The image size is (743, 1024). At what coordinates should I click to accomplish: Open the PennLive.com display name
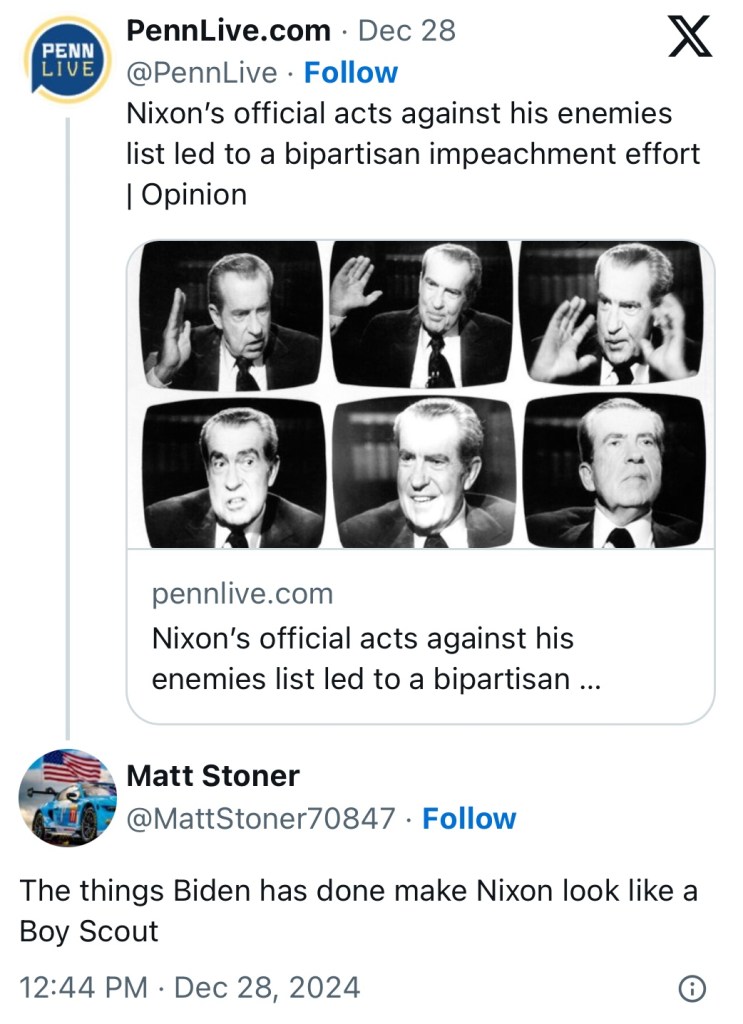(228, 31)
